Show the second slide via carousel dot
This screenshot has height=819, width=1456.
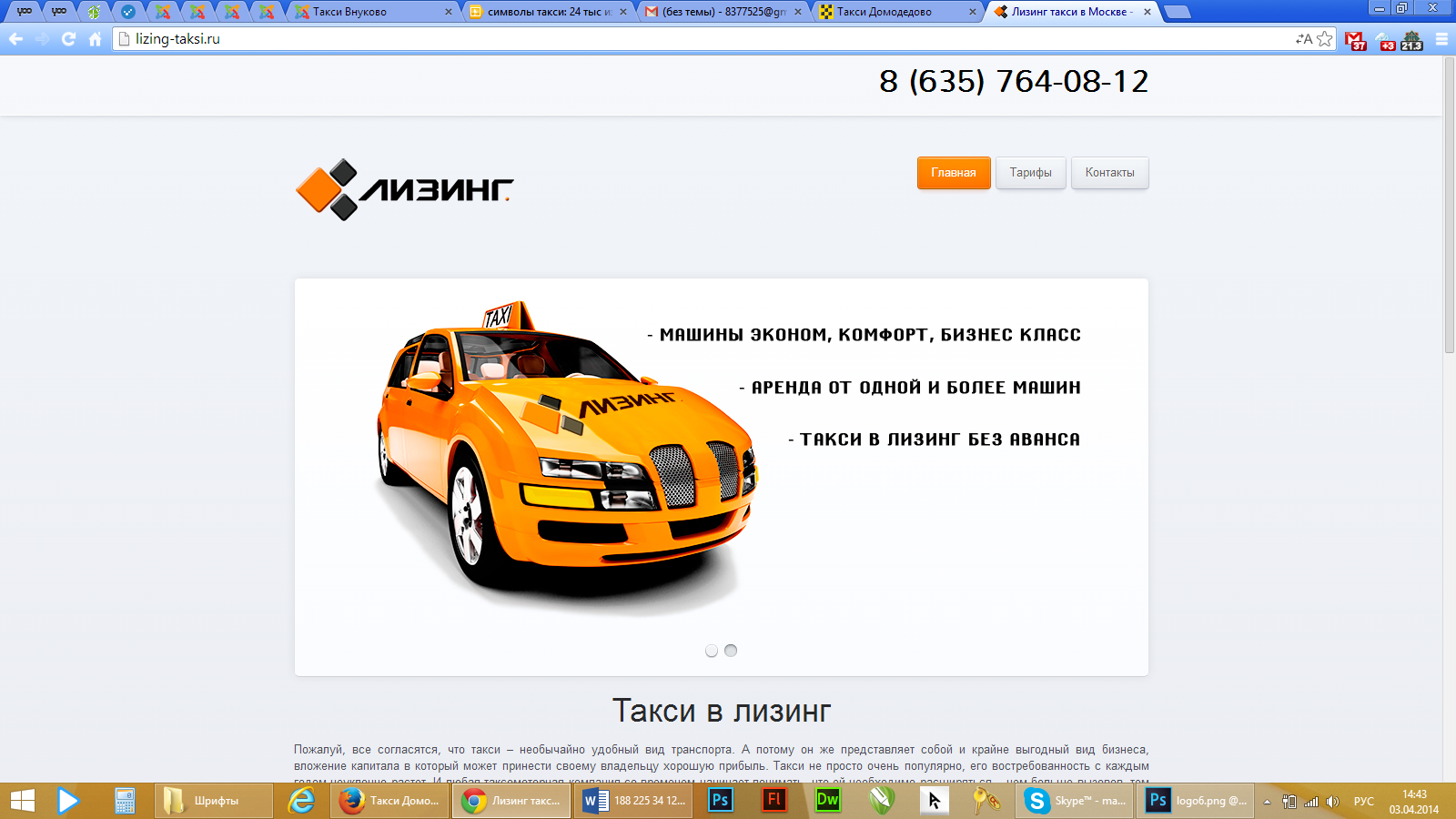click(x=731, y=651)
